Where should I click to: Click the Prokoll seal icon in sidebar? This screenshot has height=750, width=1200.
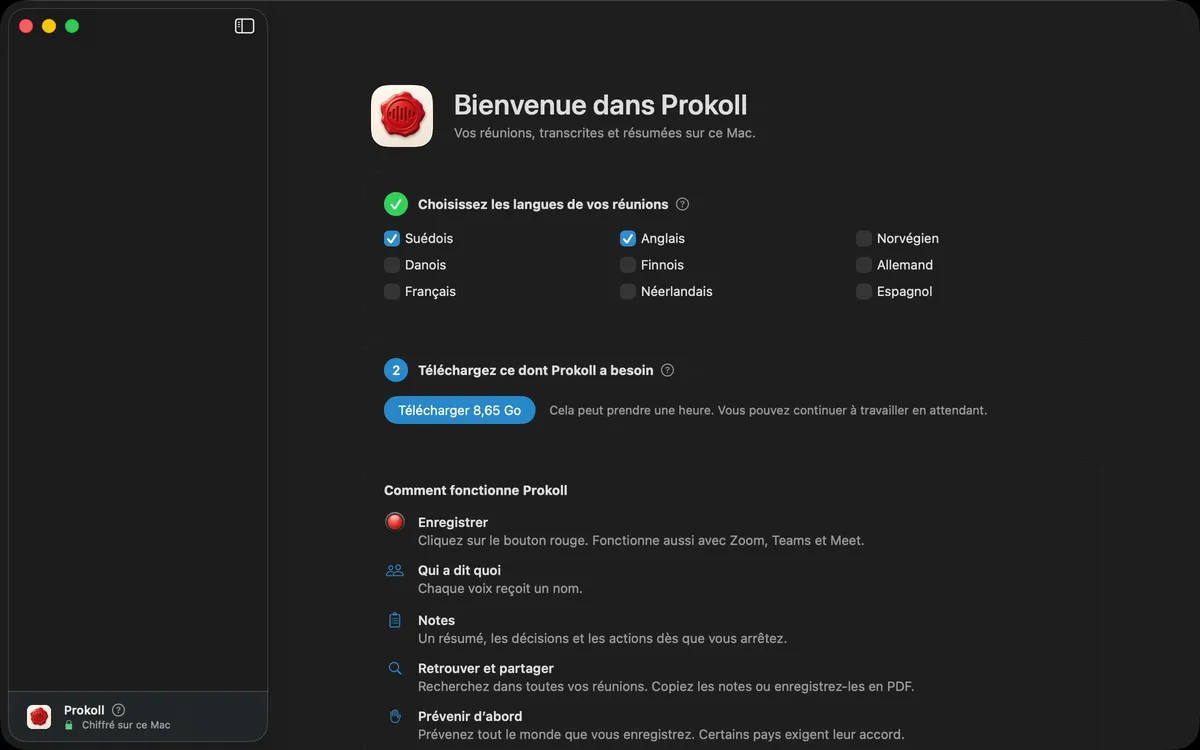click(39, 717)
